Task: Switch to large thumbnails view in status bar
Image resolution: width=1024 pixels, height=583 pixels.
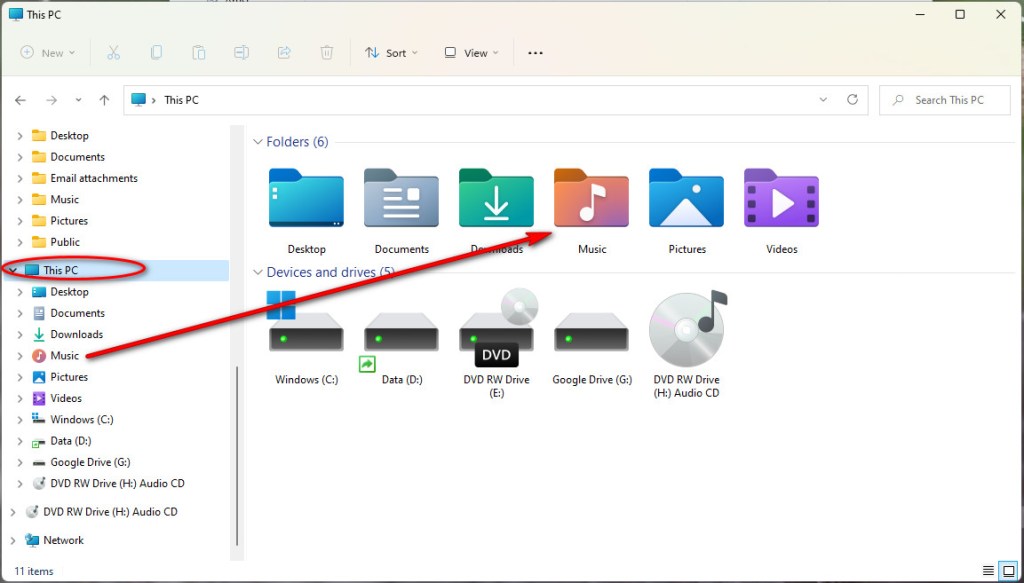Action: click(x=1008, y=571)
